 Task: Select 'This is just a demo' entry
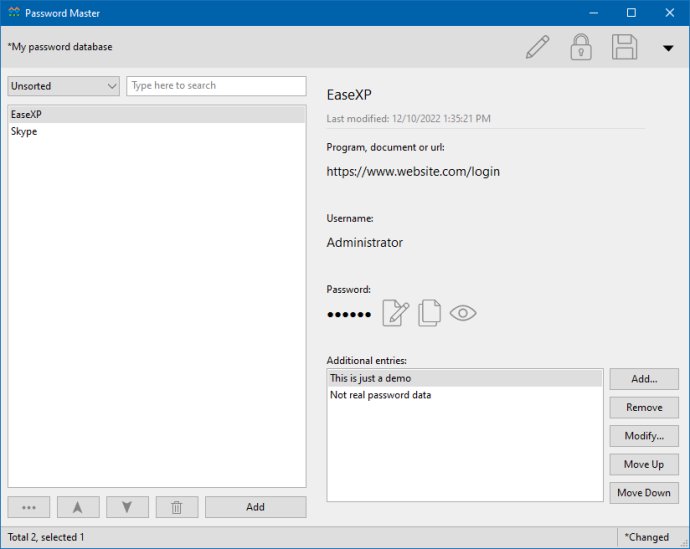465,378
